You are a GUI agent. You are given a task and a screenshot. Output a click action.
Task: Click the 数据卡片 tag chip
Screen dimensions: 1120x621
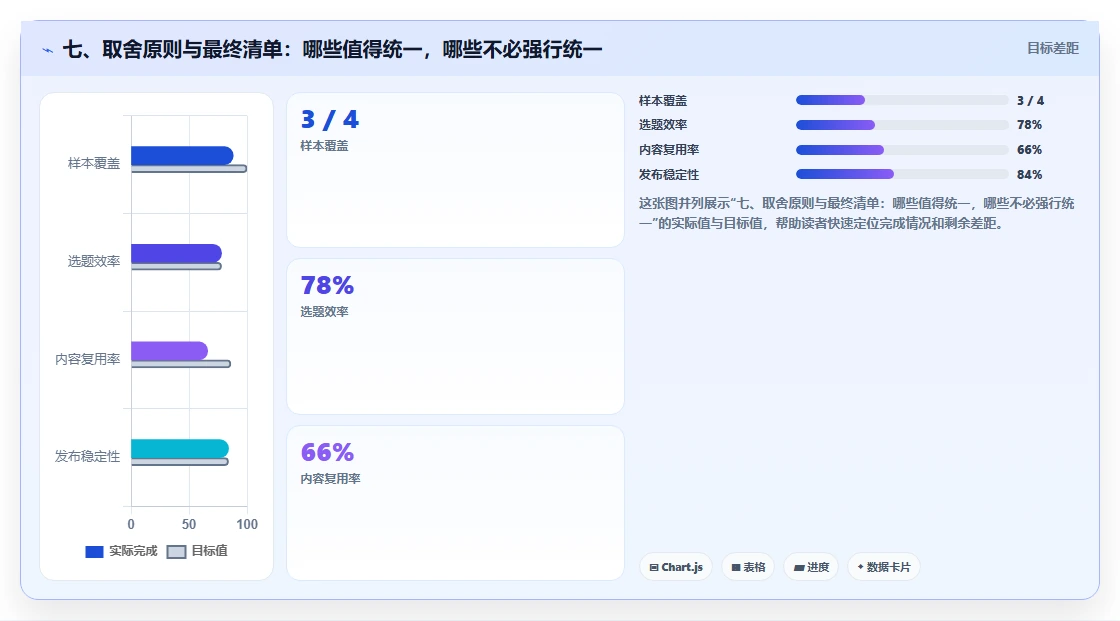[x=884, y=567]
